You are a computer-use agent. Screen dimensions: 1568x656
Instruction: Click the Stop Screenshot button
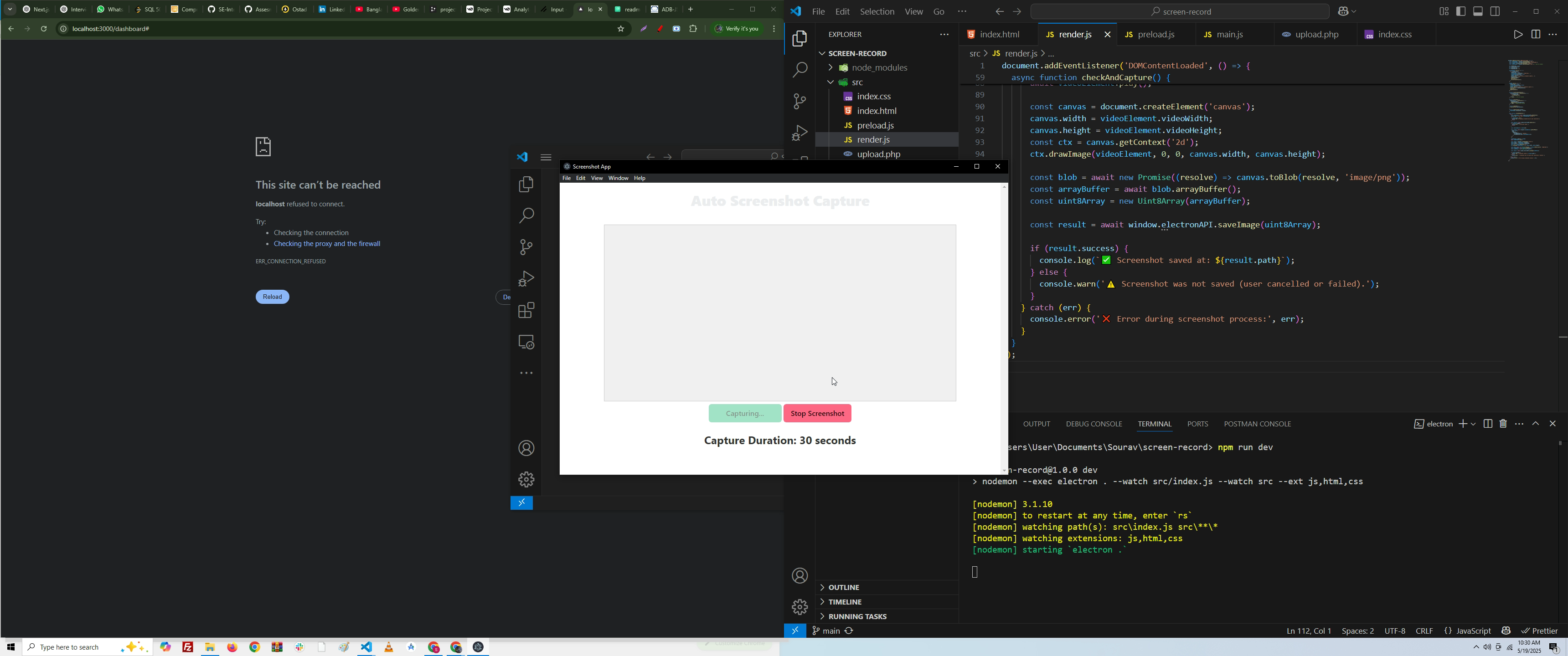pyautogui.click(x=817, y=414)
